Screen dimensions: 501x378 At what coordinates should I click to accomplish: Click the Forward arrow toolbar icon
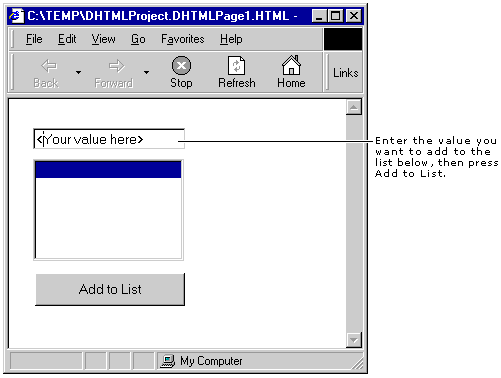[x=116, y=66]
